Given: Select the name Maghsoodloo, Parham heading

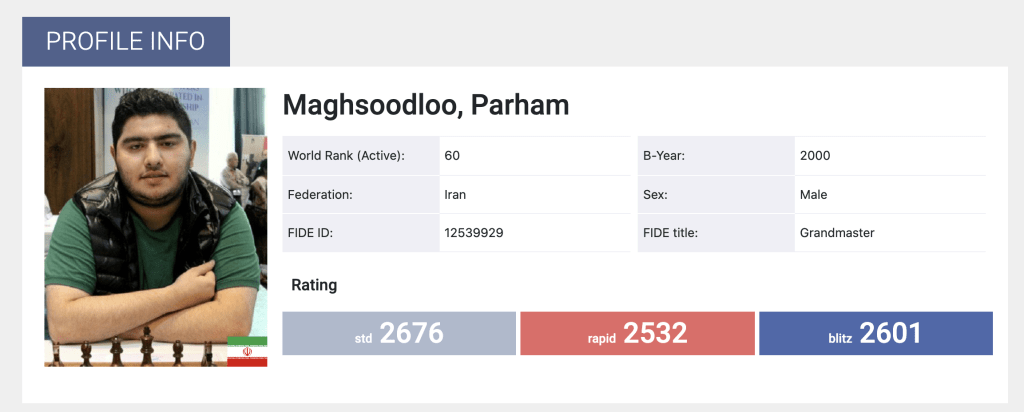Looking at the screenshot, I should click(x=425, y=105).
